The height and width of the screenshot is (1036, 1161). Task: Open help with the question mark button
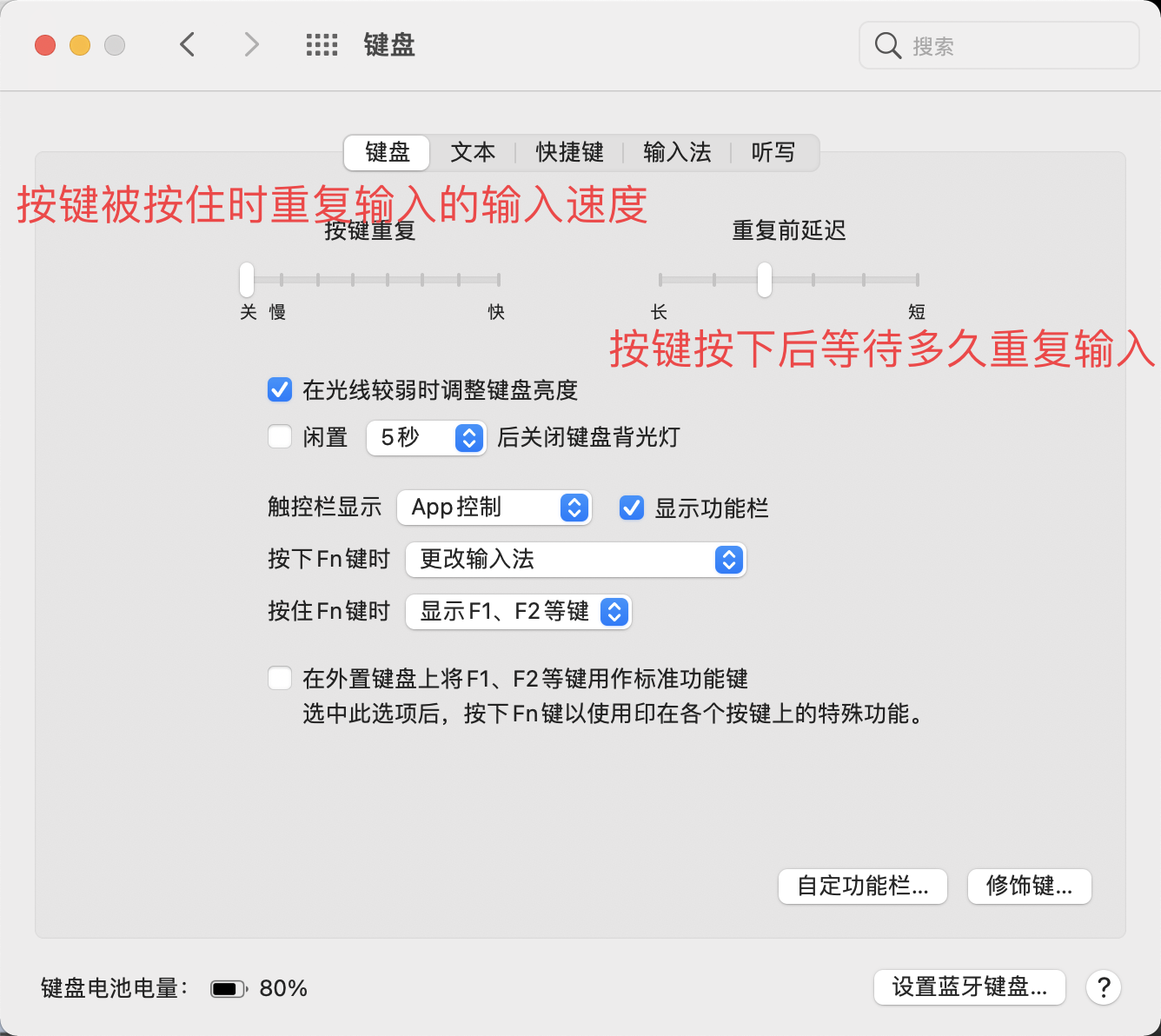pyautogui.click(x=1104, y=987)
